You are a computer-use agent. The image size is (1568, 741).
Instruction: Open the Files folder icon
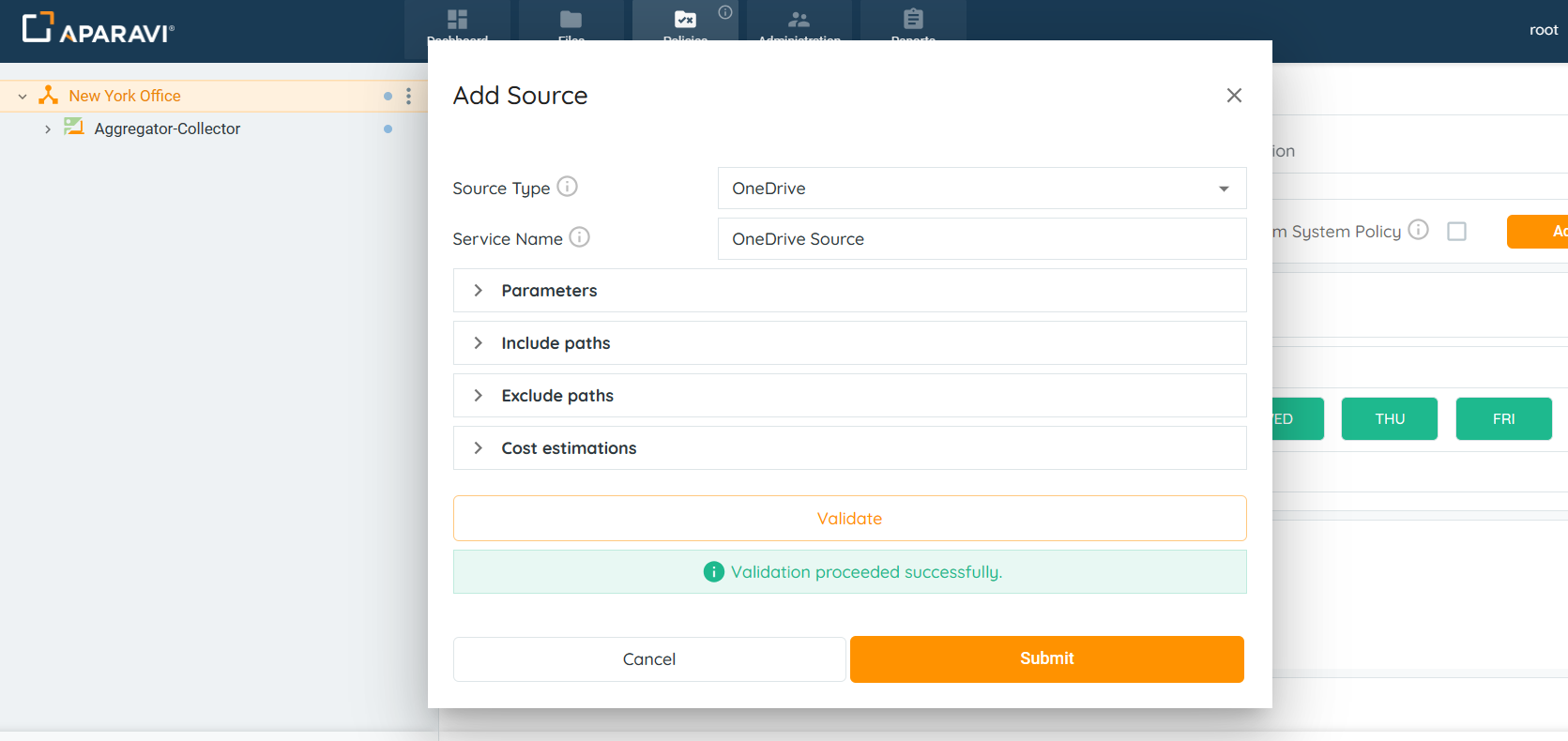point(571,20)
